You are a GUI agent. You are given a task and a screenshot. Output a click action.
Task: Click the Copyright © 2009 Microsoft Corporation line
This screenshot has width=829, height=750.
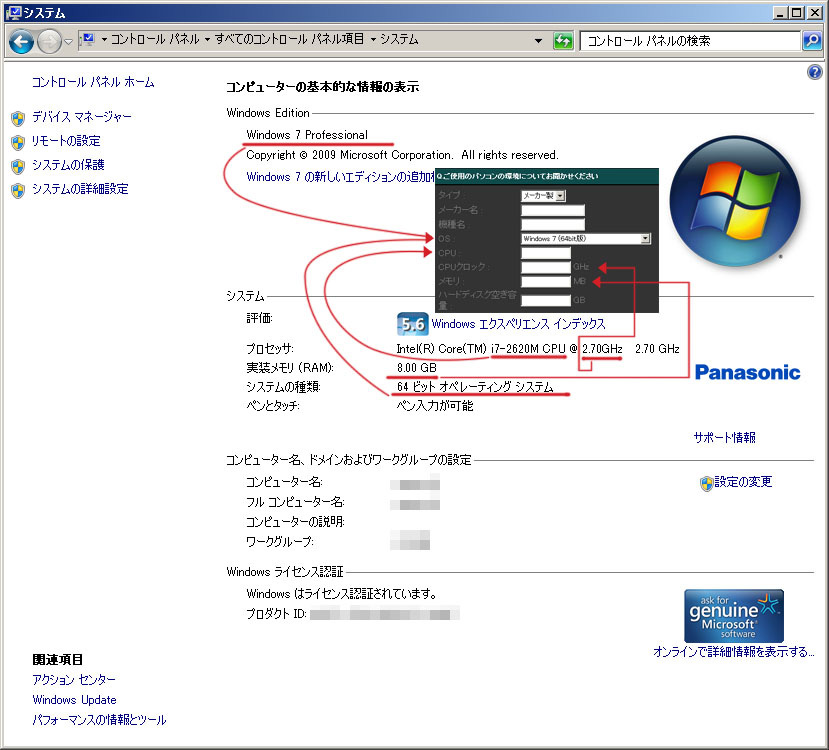tap(402, 155)
